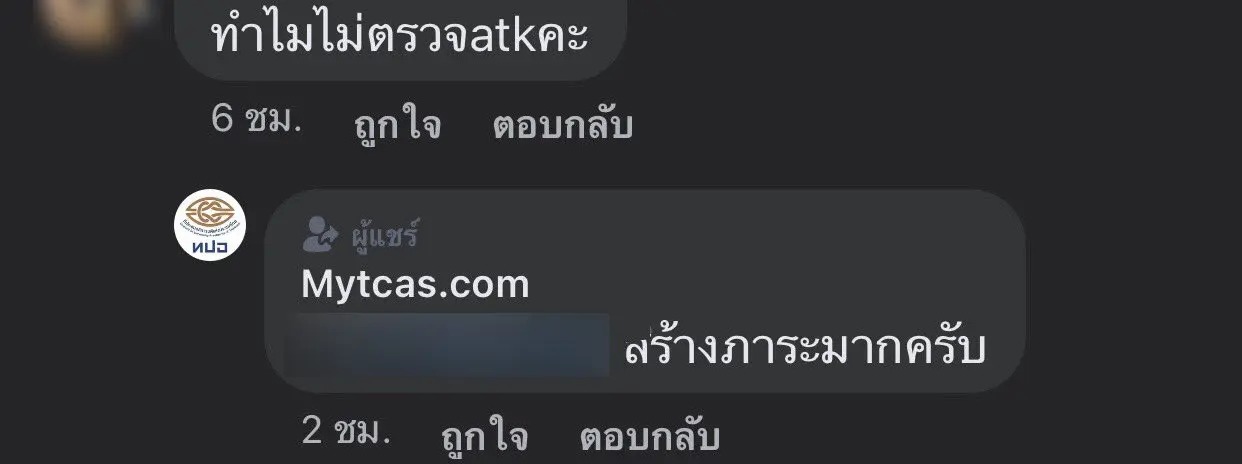Like the Mytcas.com reply

tap(484, 436)
